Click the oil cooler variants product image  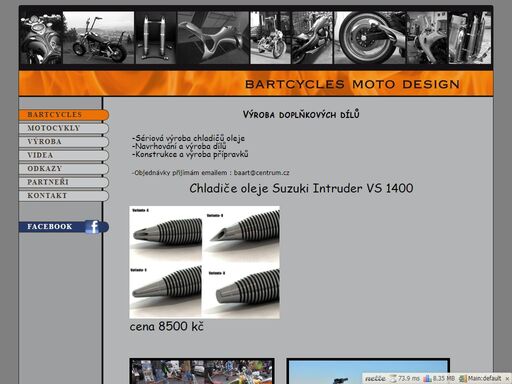click(x=205, y=262)
